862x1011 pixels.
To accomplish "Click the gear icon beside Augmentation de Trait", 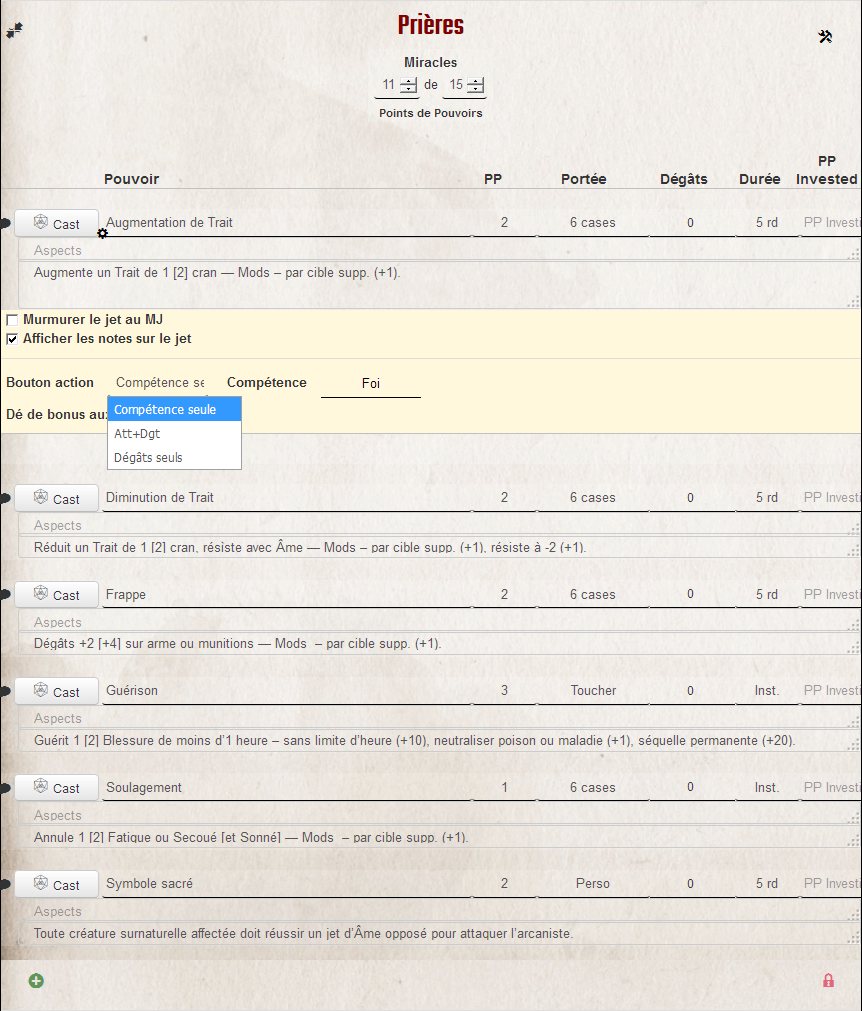I will tap(102, 233).
